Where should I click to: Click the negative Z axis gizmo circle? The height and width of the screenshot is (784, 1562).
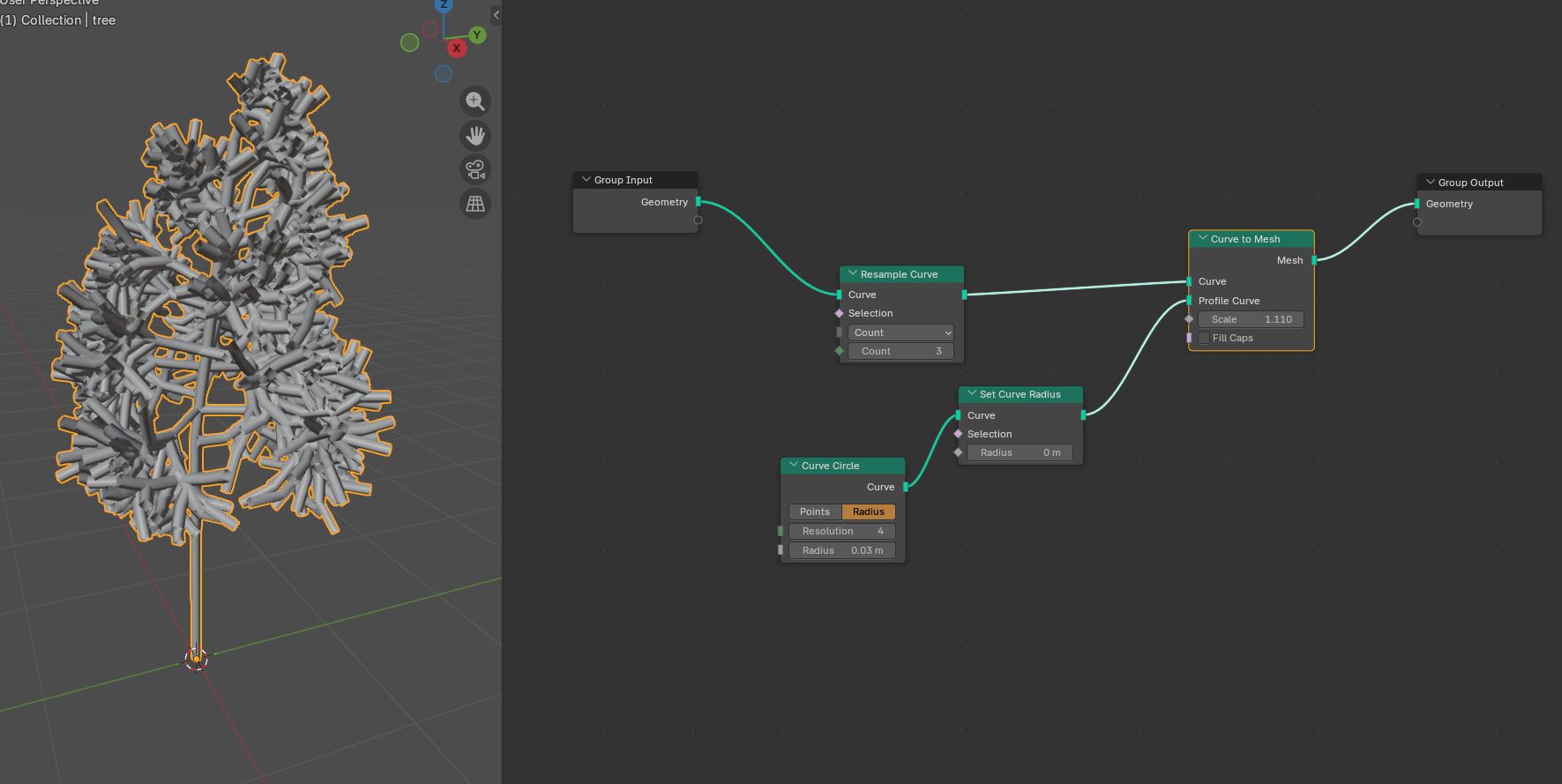(444, 74)
